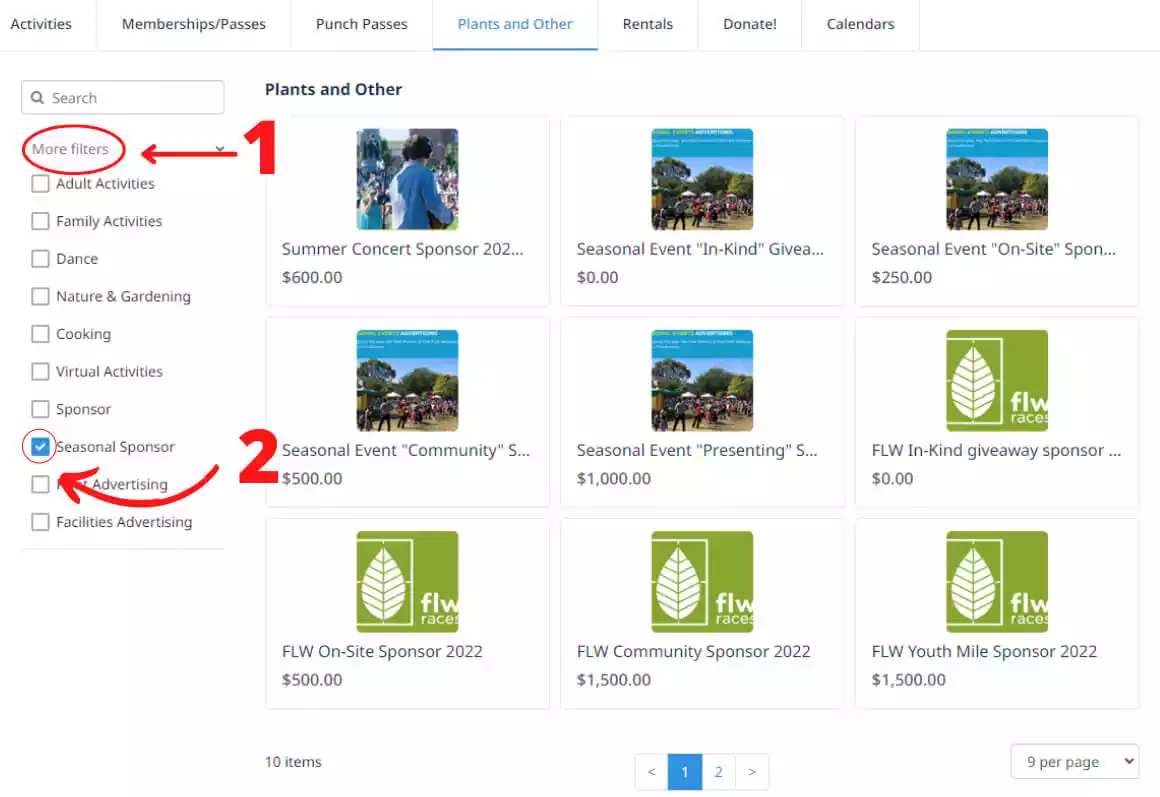This screenshot has height=797, width=1160.
Task: Click the Plants and Other heading
Action: (334, 90)
